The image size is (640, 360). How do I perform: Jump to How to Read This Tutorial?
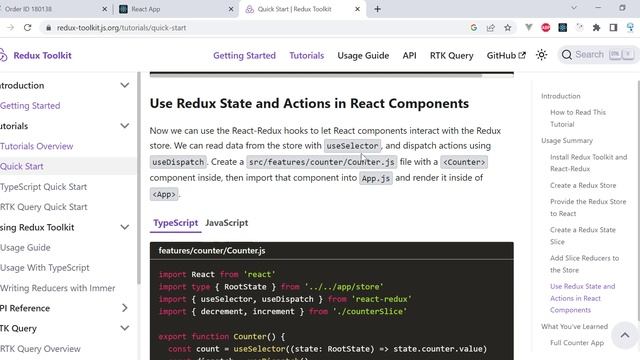[x=578, y=118]
